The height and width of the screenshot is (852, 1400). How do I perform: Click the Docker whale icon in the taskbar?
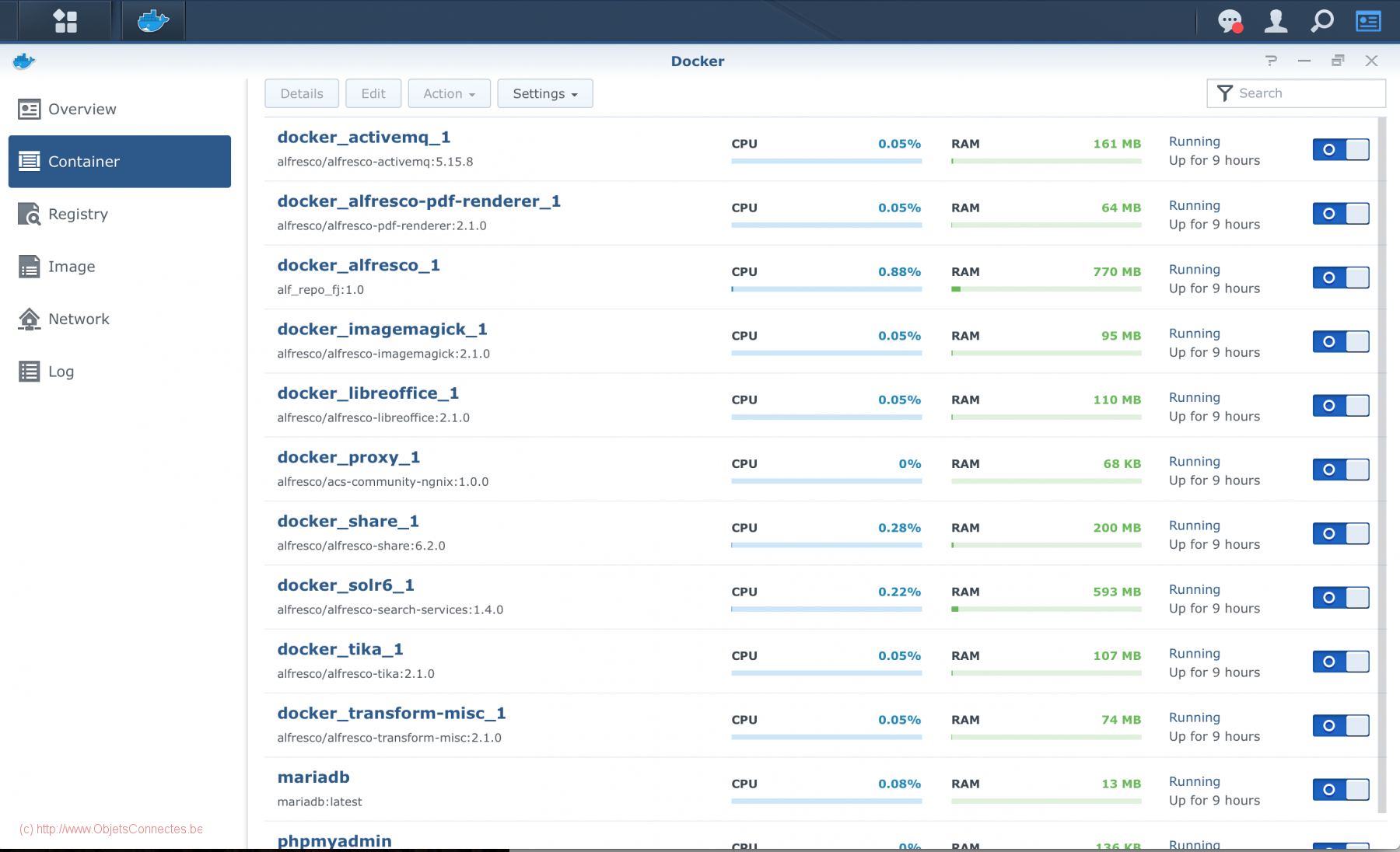tap(153, 21)
